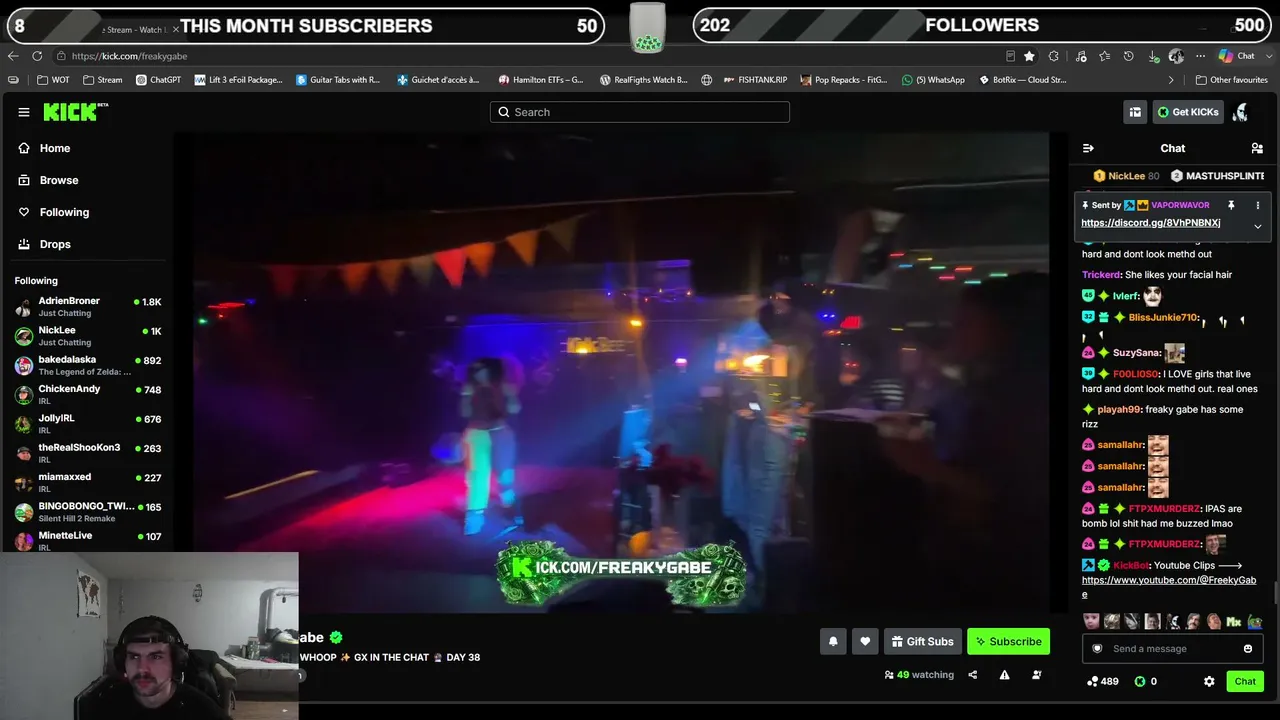Reload the browser page
This screenshot has height=720, width=1280.
[x=37, y=56]
